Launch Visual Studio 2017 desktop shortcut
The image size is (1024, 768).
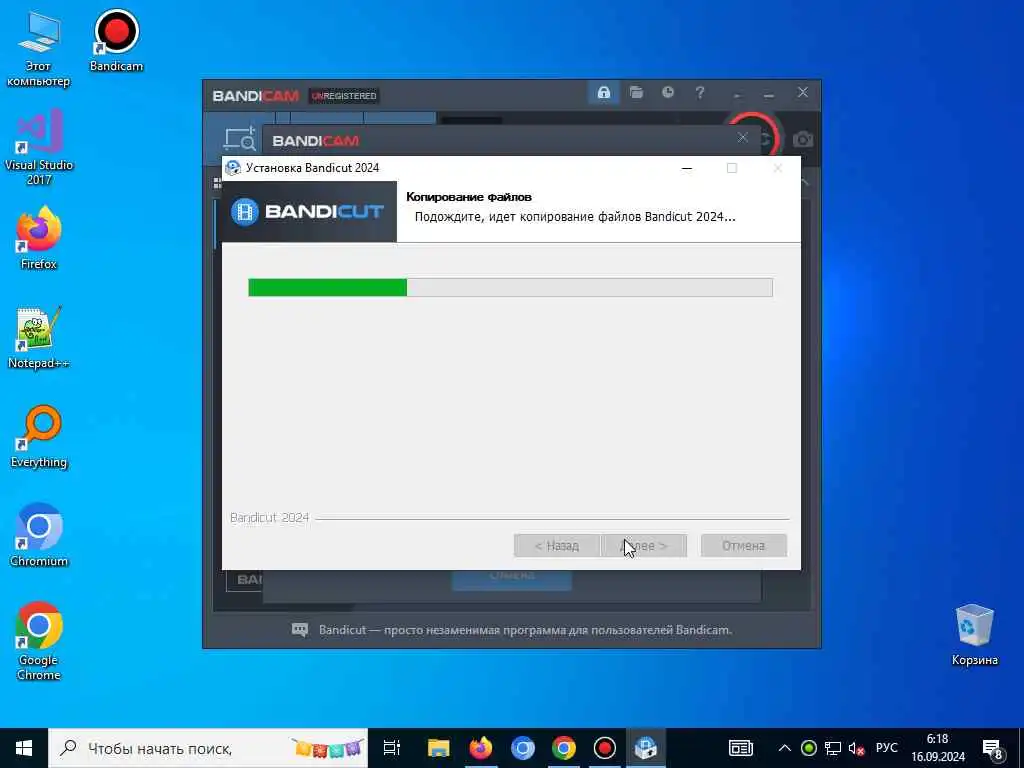39,148
